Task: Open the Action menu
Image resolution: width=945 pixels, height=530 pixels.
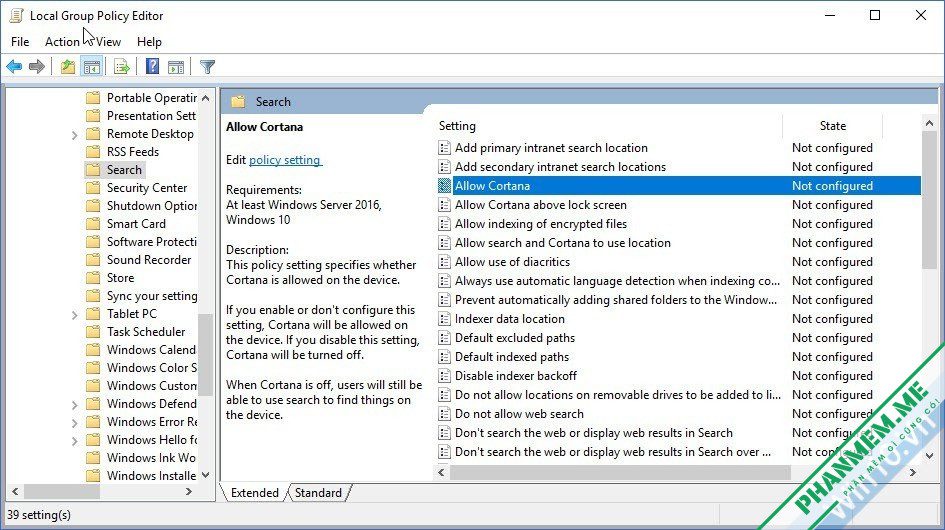Action: pyautogui.click(x=62, y=42)
